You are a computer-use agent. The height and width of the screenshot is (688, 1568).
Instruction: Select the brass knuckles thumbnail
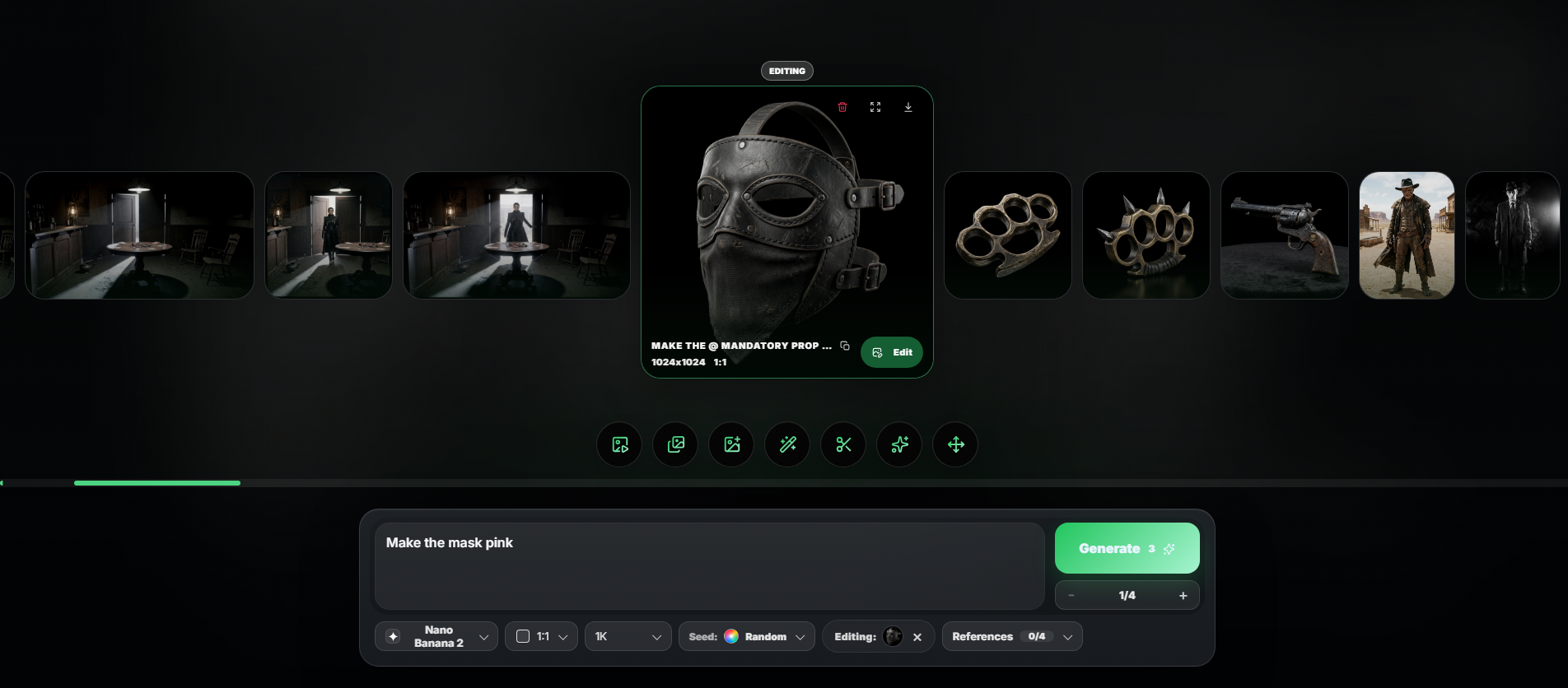coord(1008,235)
